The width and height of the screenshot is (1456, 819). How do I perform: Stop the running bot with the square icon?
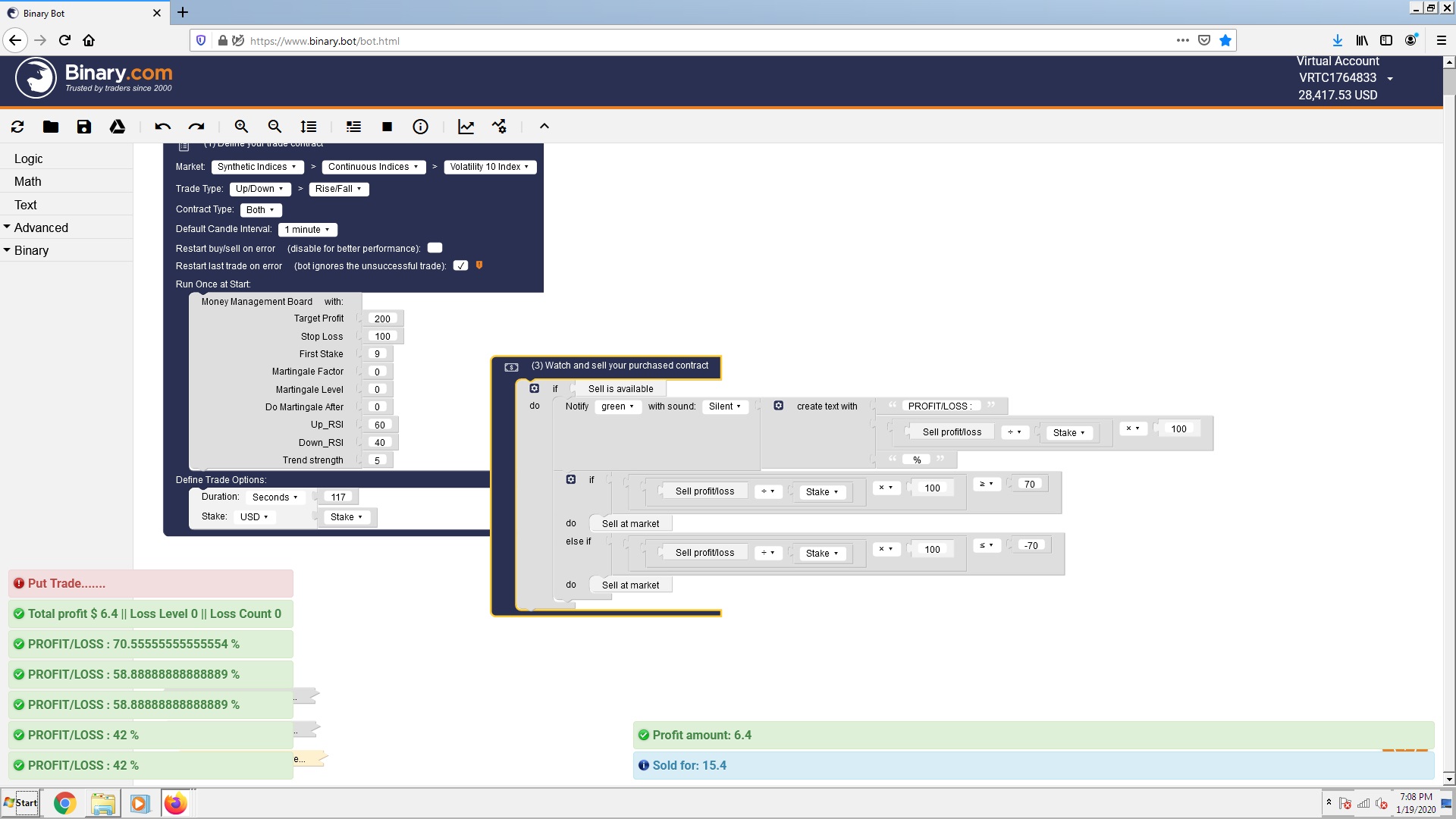[x=387, y=127]
